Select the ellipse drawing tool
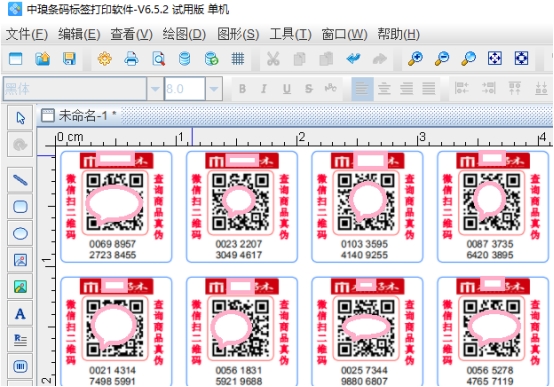The width and height of the screenshot is (554, 387). tap(20, 233)
